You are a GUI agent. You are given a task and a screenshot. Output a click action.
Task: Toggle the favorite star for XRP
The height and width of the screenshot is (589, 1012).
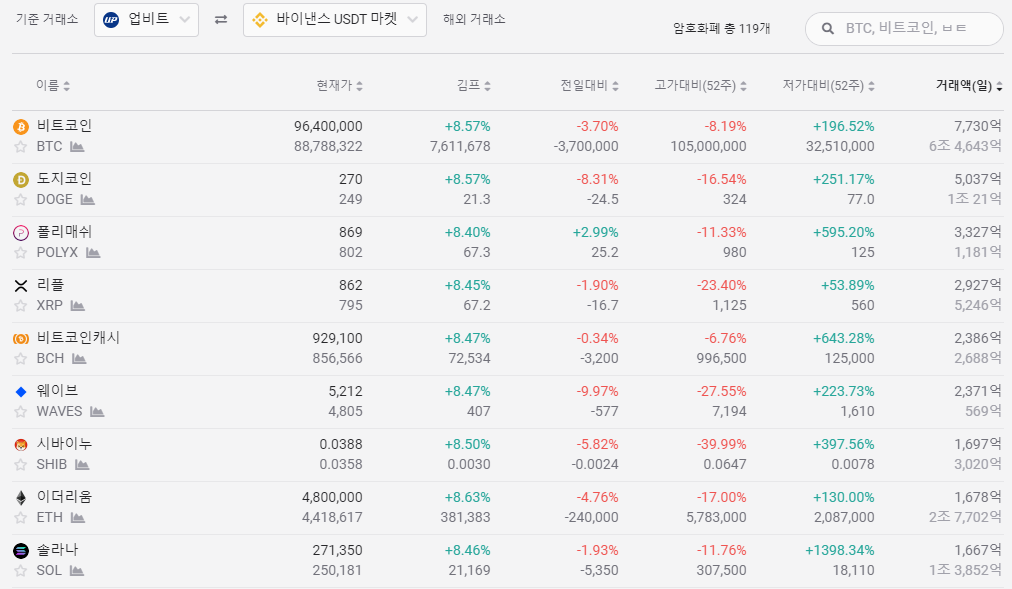(x=20, y=305)
